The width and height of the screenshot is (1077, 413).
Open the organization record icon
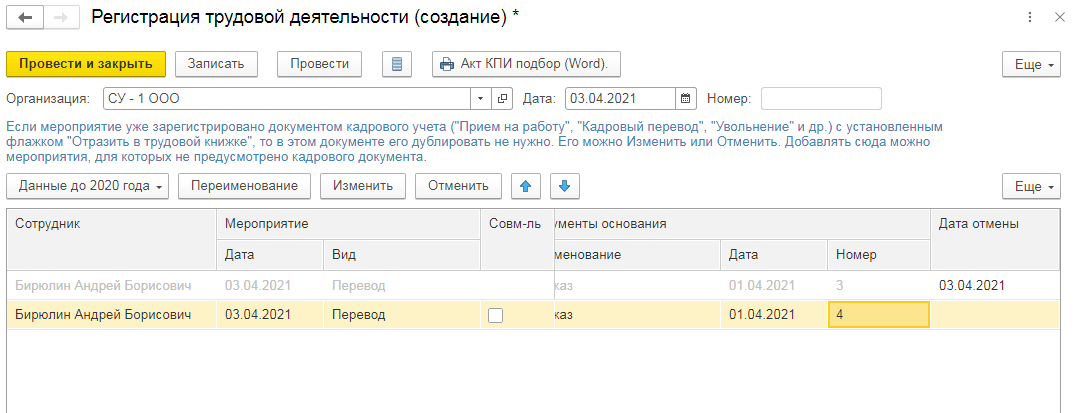[x=503, y=99]
